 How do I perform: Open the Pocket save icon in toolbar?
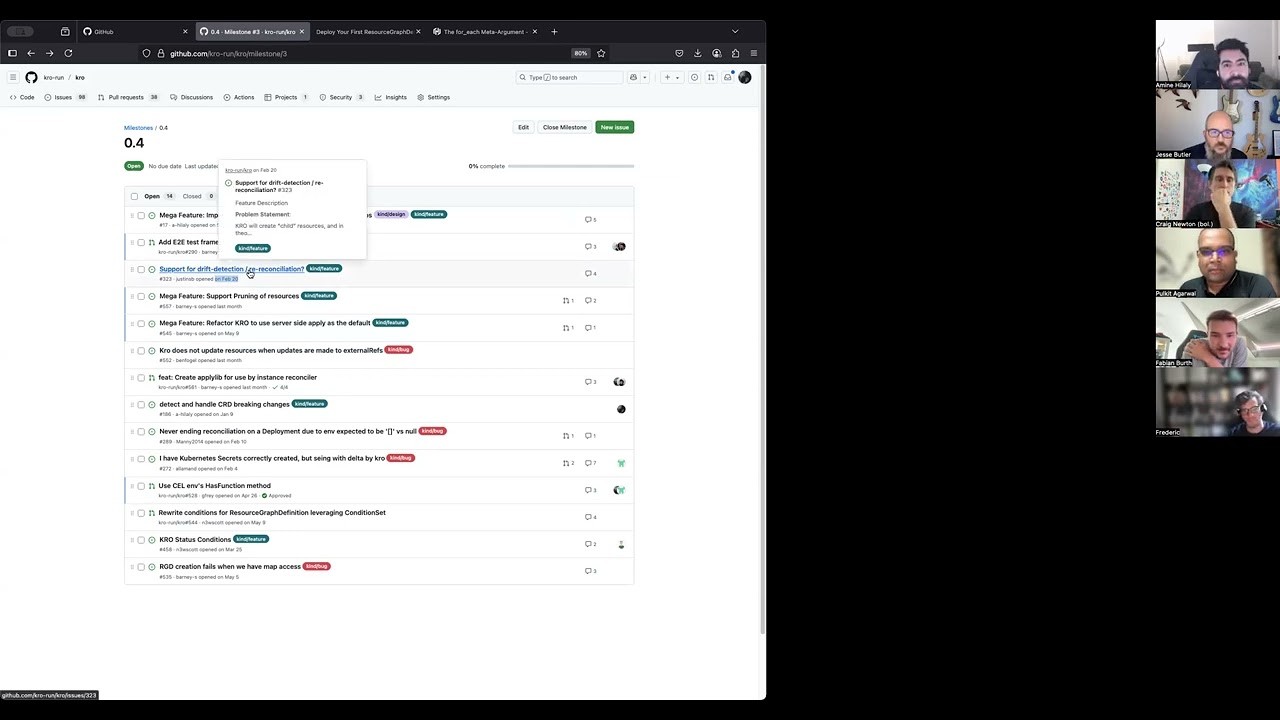(679, 53)
